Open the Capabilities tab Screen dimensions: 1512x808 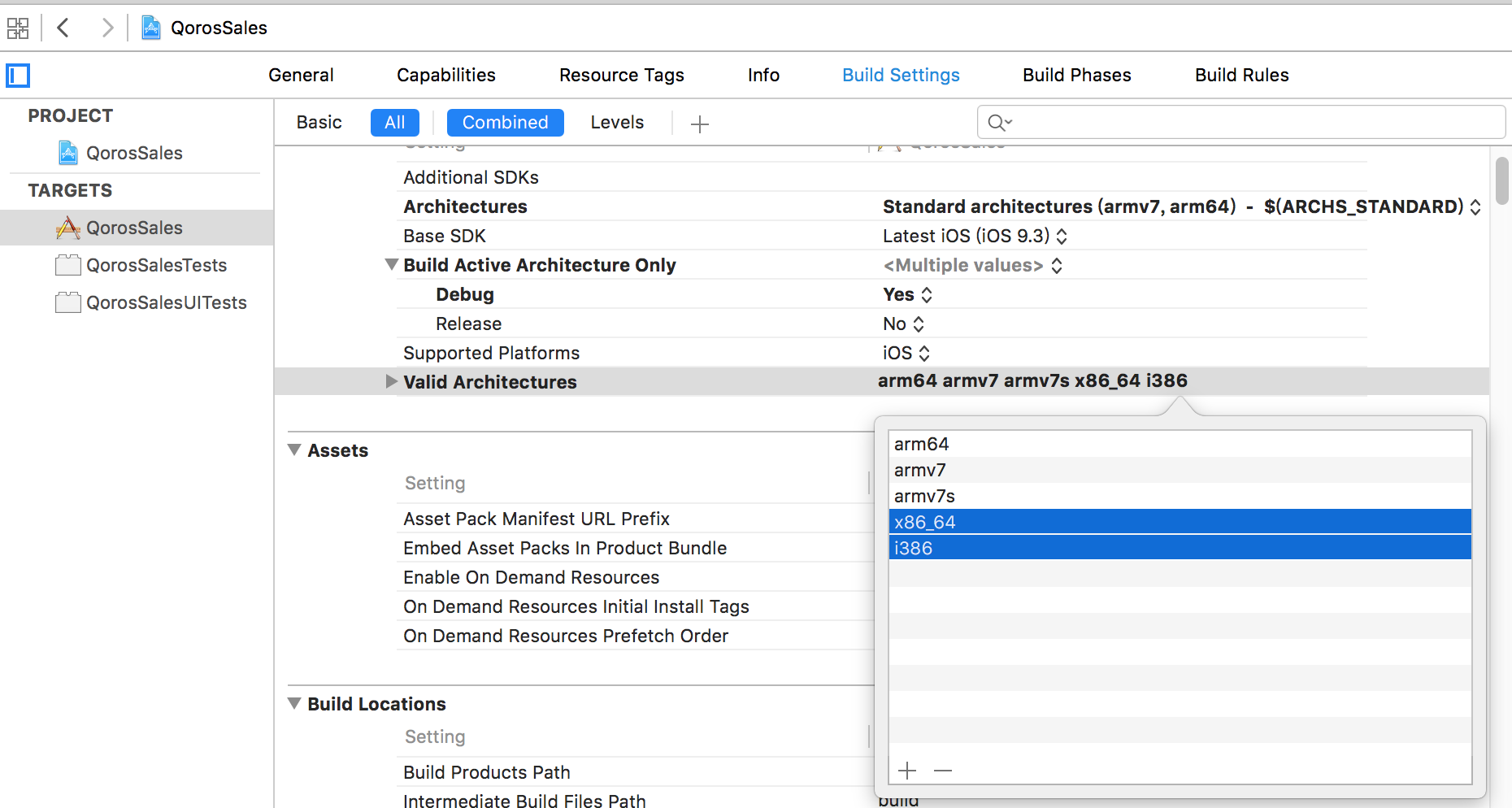445,75
